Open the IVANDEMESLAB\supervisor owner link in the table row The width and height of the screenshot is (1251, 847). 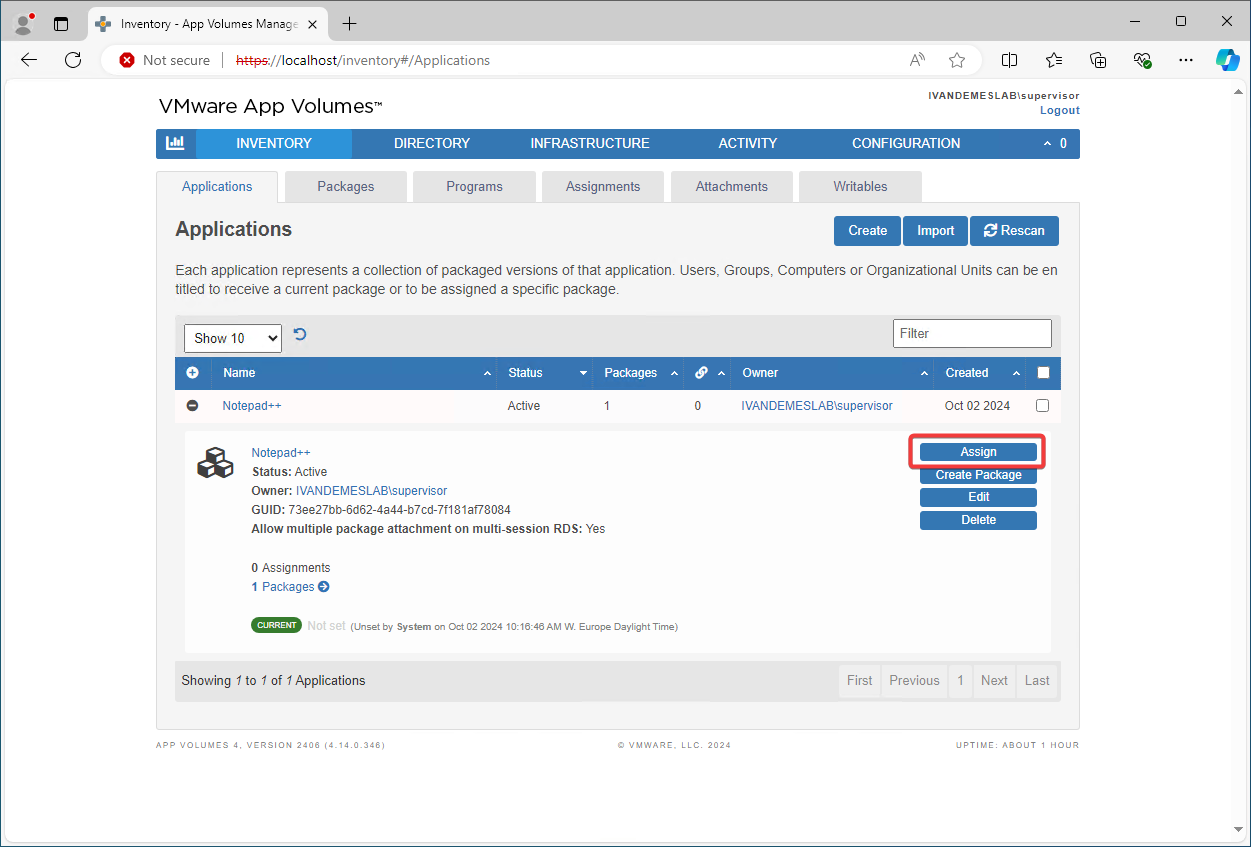click(x=817, y=406)
